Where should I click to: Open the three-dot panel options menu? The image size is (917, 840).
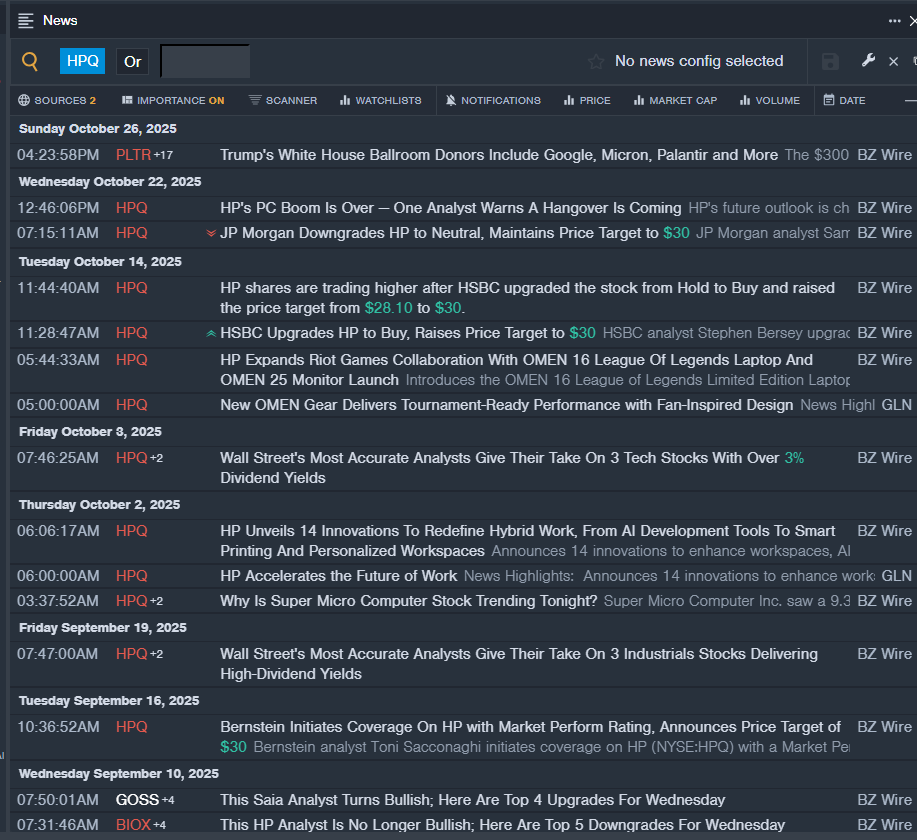894,21
